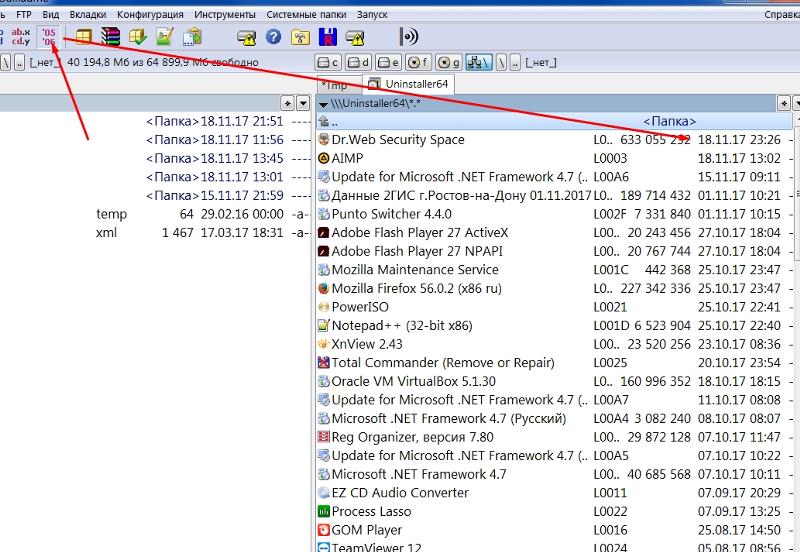Open the Справка menu
This screenshot has width=800, height=552.
click(782, 15)
